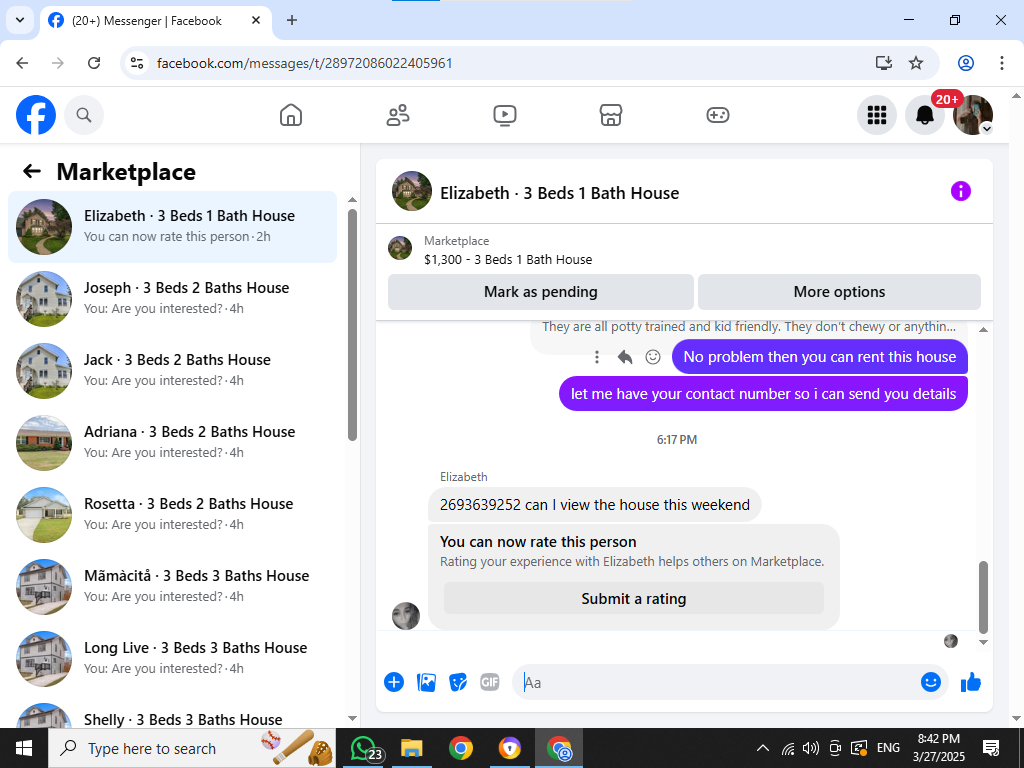Open the Facebook menu grid icon
The height and width of the screenshot is (768, 1024).
(x=876, y=115)
